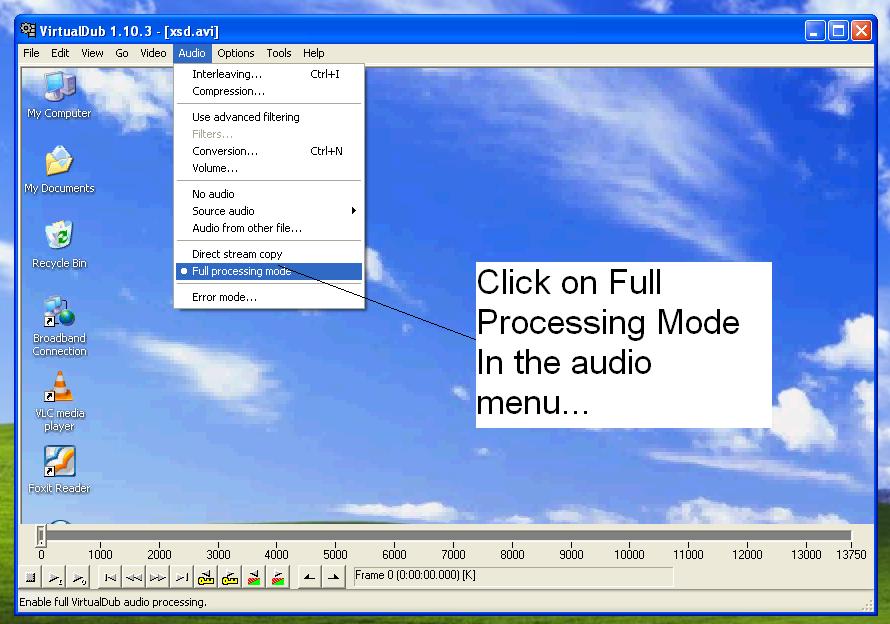Close the VirtualDub window
The image size is (890, 624).
click(x=862, y=31)
